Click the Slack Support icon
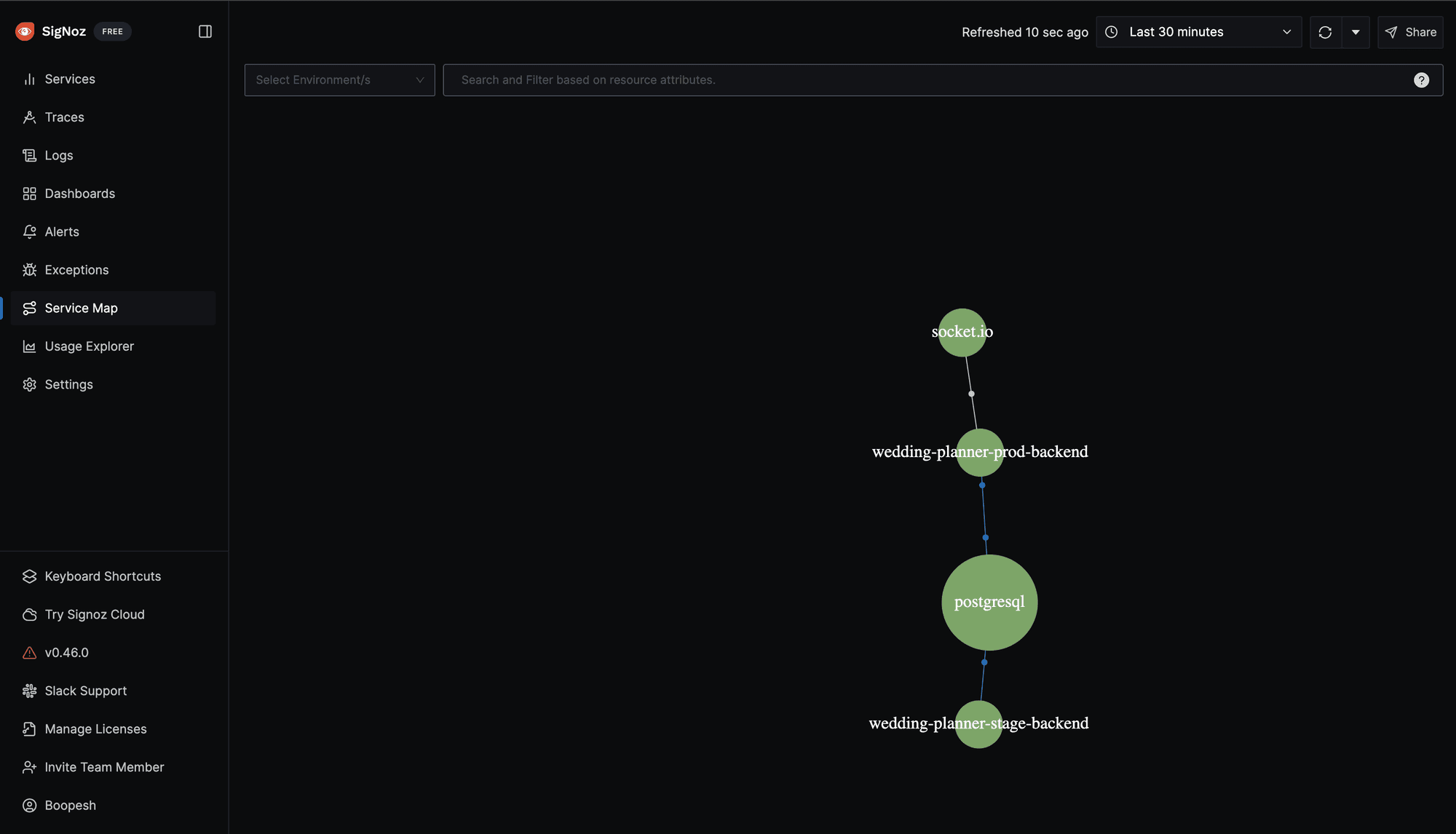This screenshot has height=834, width=1456. point(29,691)
